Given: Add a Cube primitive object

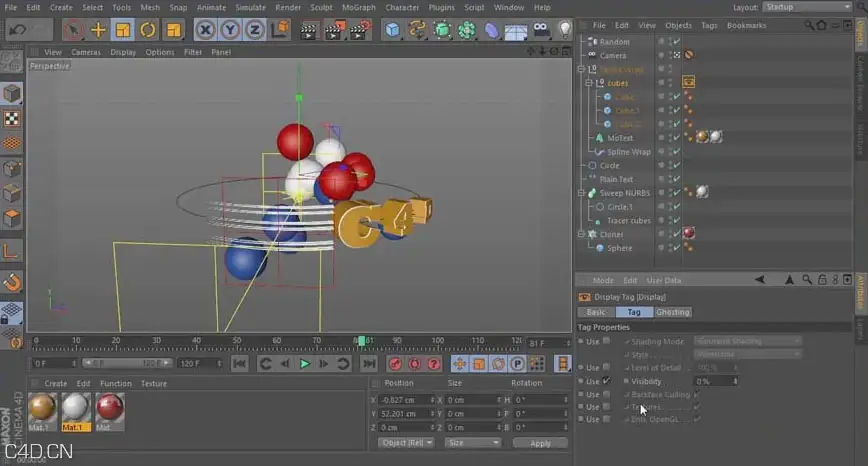Looking at the screenshot, I should (x=392, y=30).
